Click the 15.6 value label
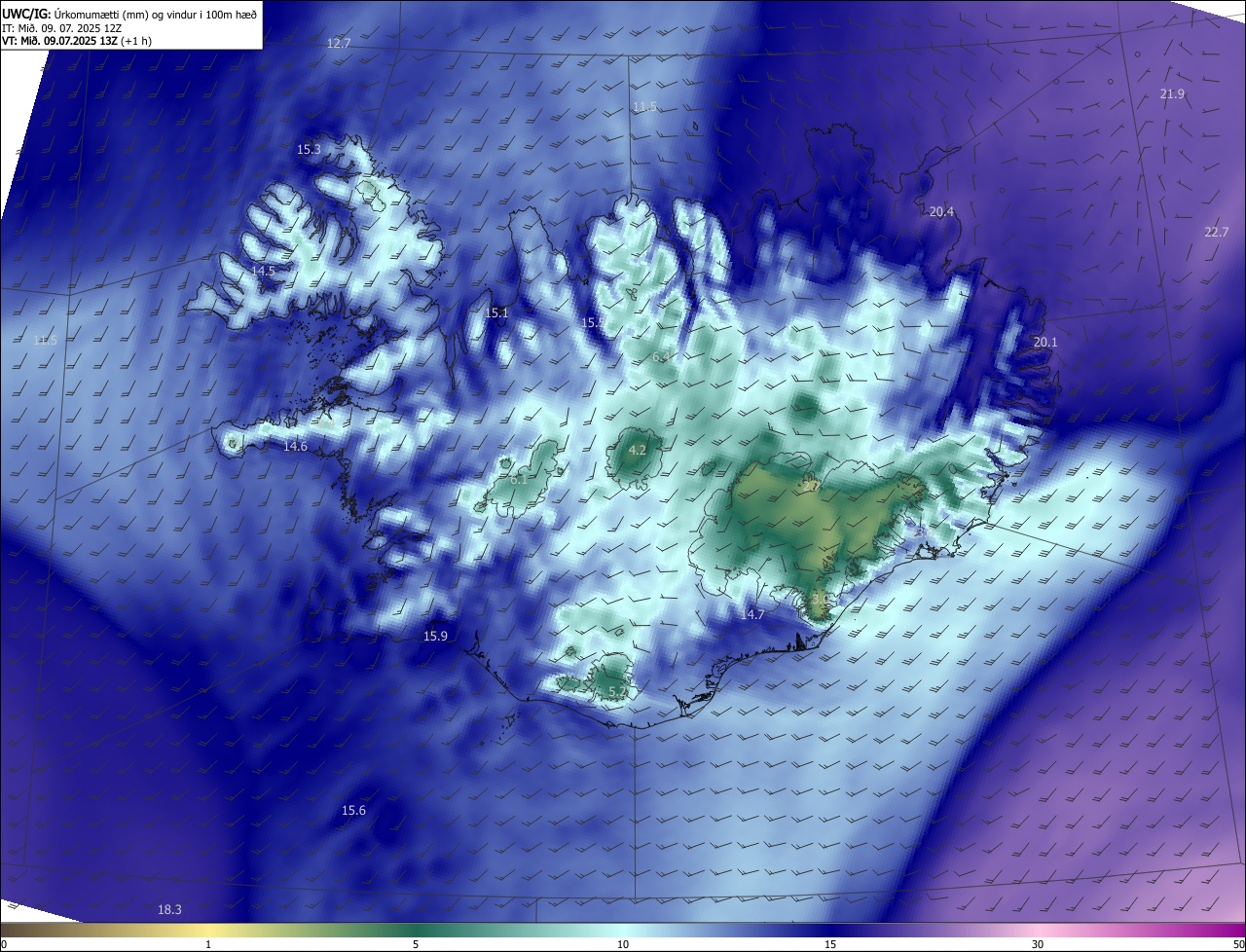The width and height of the screenshot is (1246, 952). tap(353, 811)
